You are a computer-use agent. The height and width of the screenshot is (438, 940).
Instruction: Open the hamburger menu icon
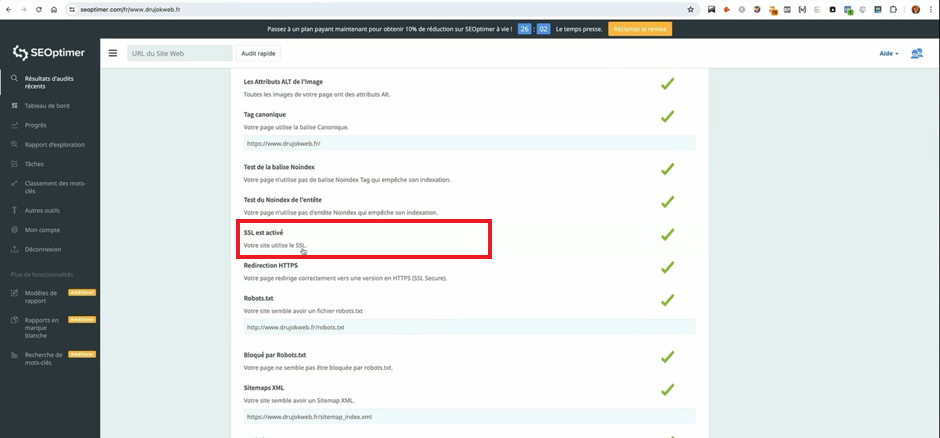pyautogui.click(x=113, y=53)
